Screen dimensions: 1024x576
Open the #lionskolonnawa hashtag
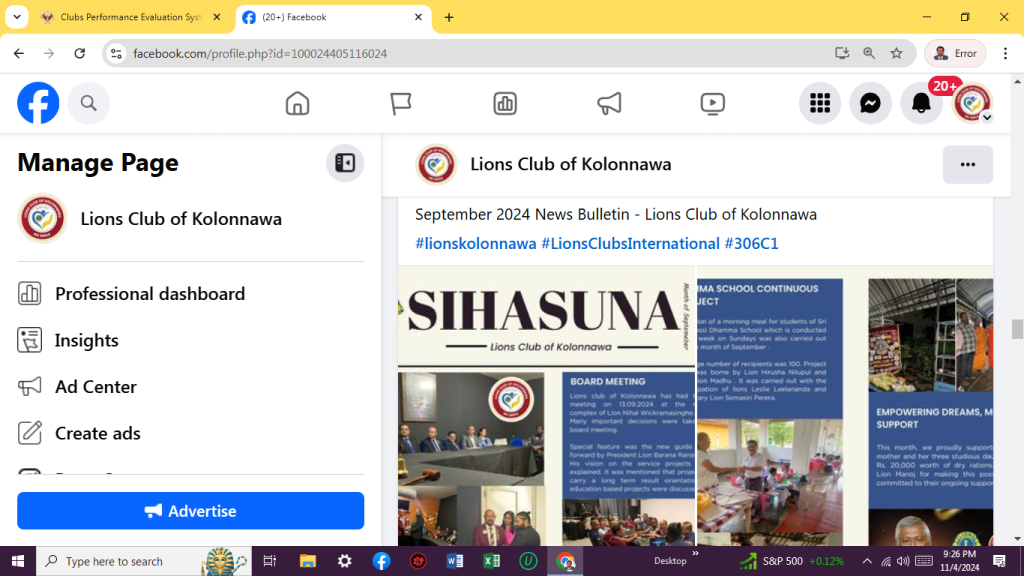point(475,244)
